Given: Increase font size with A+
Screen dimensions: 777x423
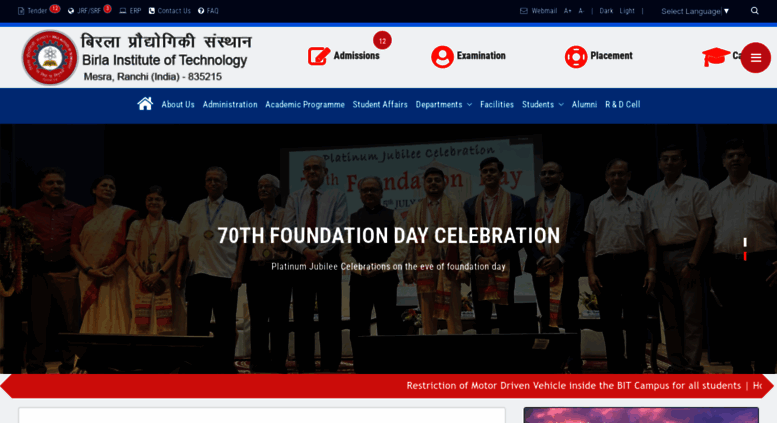Looking at the screenshot, I should [x=567, y=11].
